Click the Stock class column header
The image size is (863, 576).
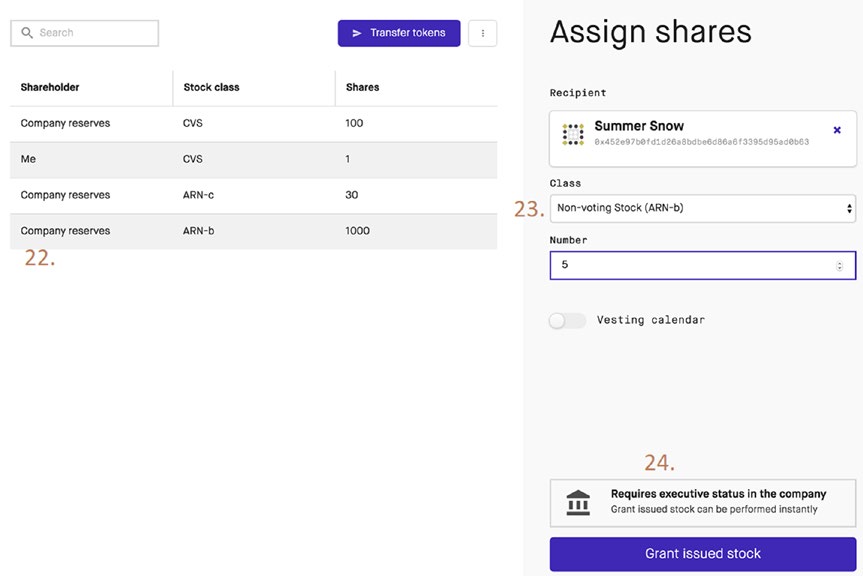[211, 87]
